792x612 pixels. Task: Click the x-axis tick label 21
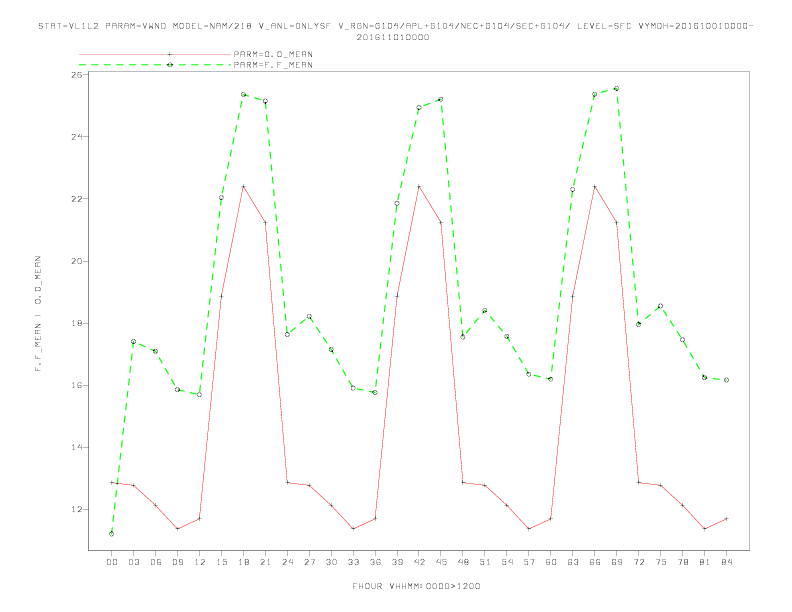click(x=265, y=562)
